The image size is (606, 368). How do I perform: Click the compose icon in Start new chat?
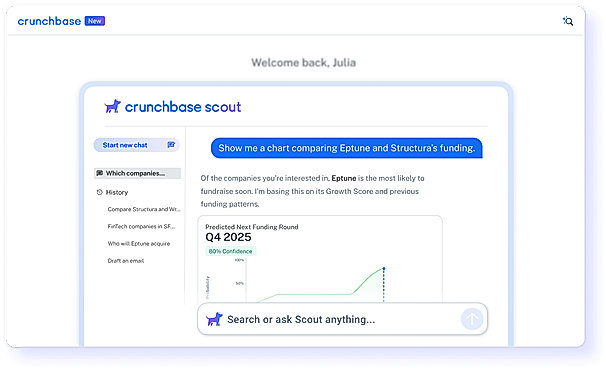171,145
